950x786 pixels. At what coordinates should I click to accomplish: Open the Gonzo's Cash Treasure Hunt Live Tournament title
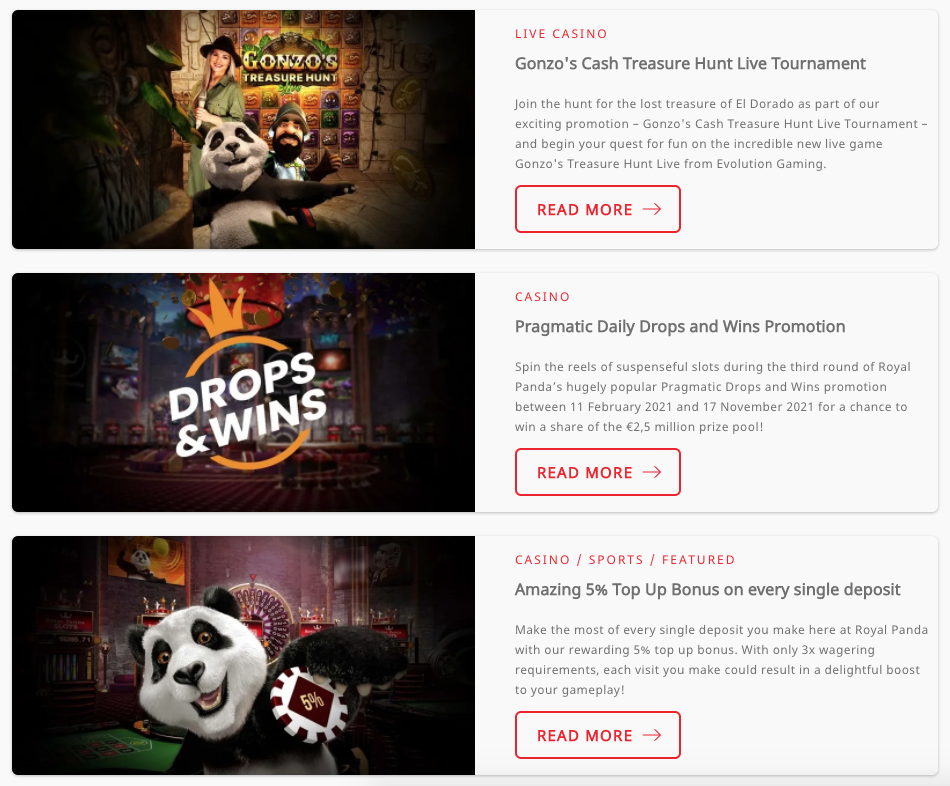690,64
